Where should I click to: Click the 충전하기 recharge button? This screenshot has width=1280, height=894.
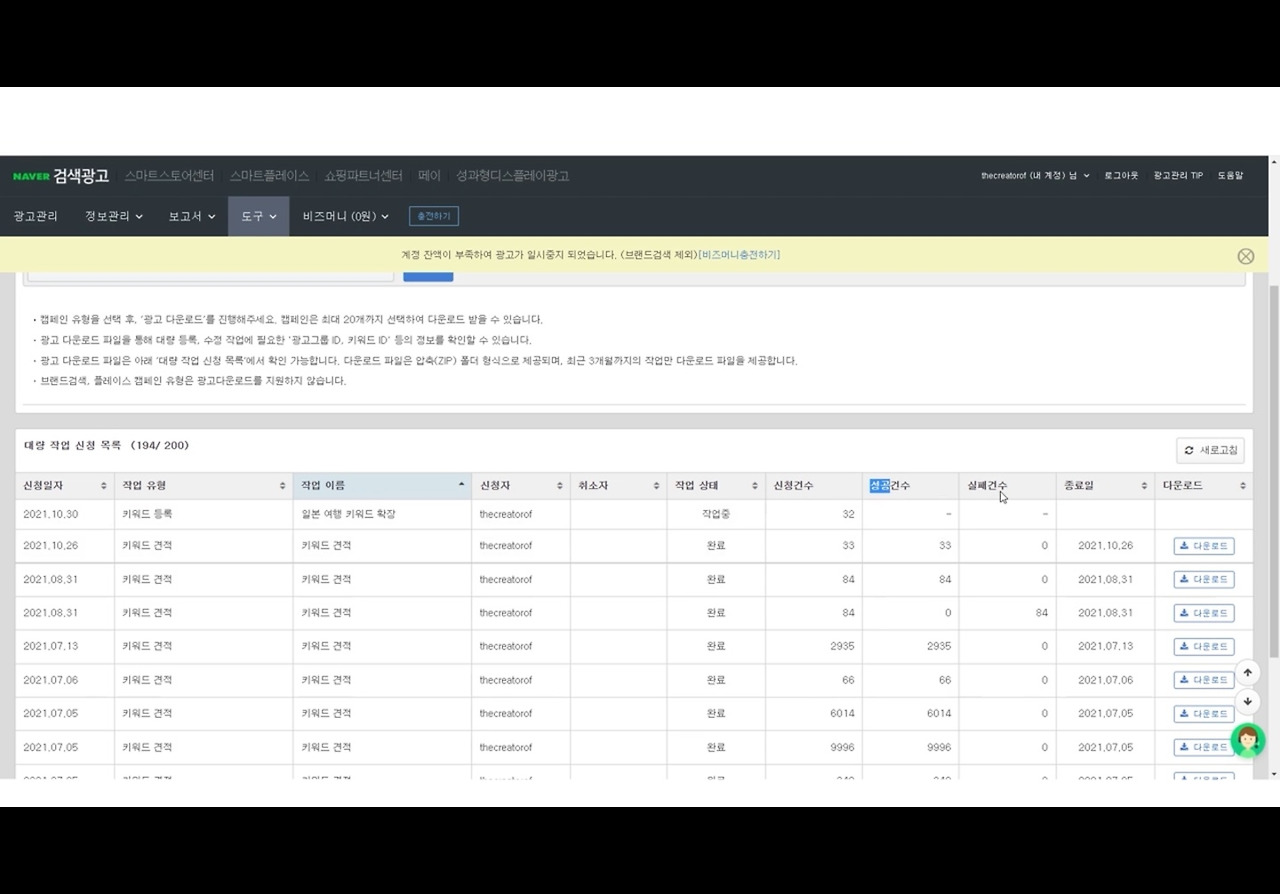(434, 216)
